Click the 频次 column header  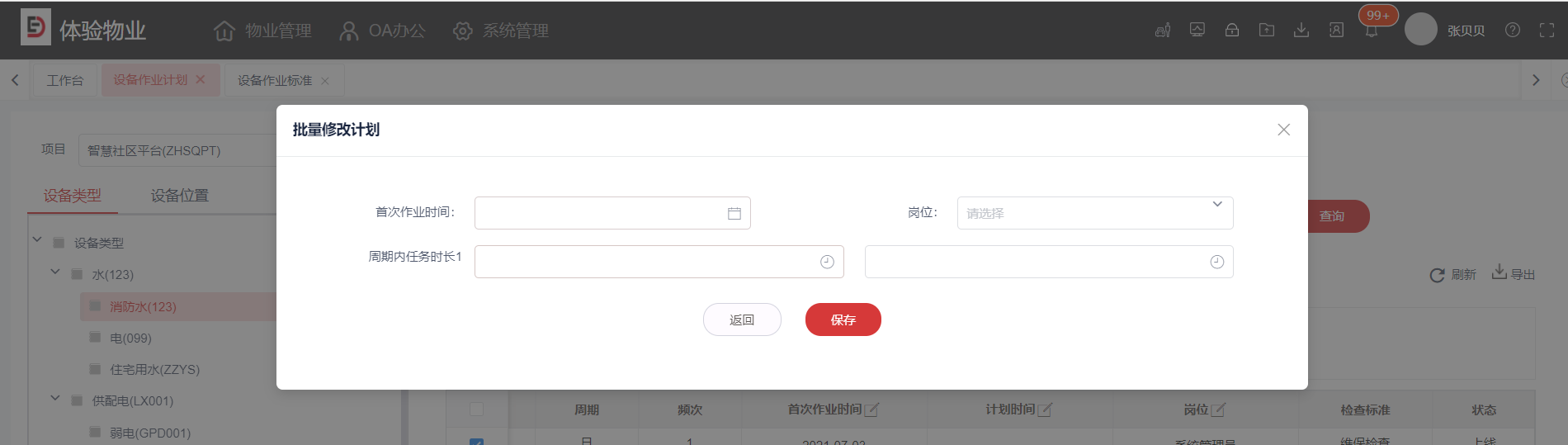[690, 409]
